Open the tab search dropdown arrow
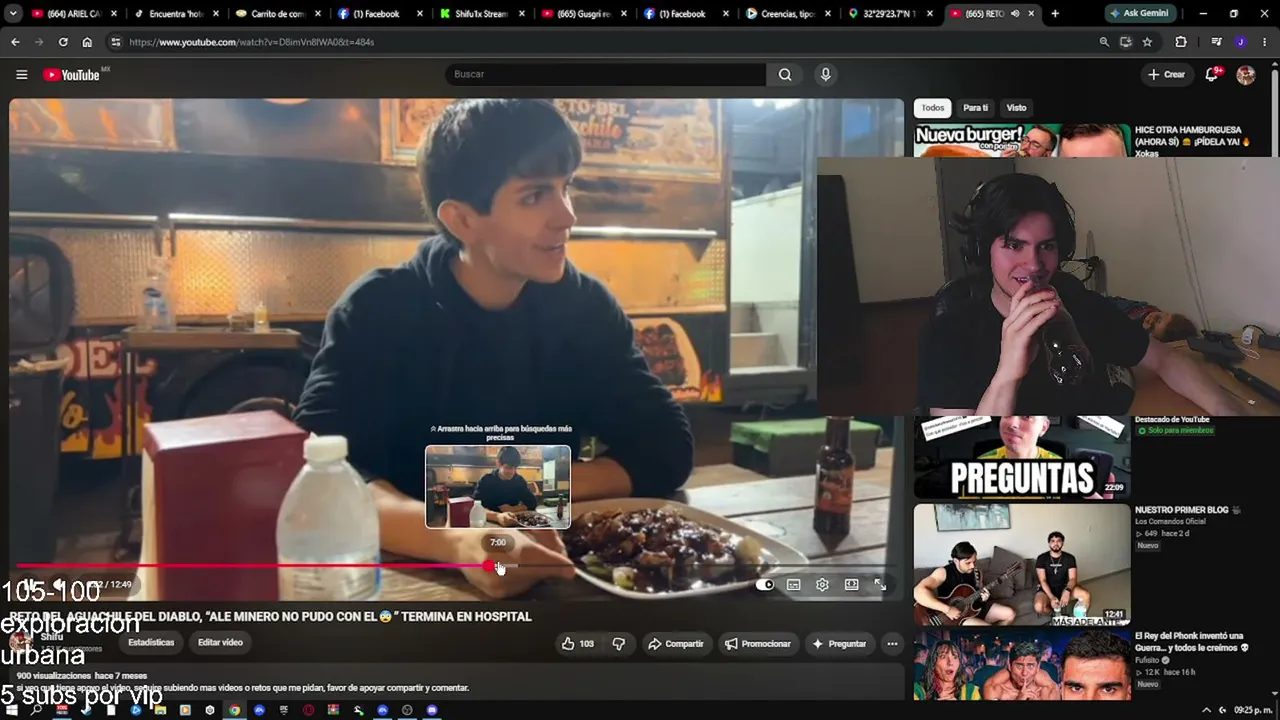 [13, 14]
